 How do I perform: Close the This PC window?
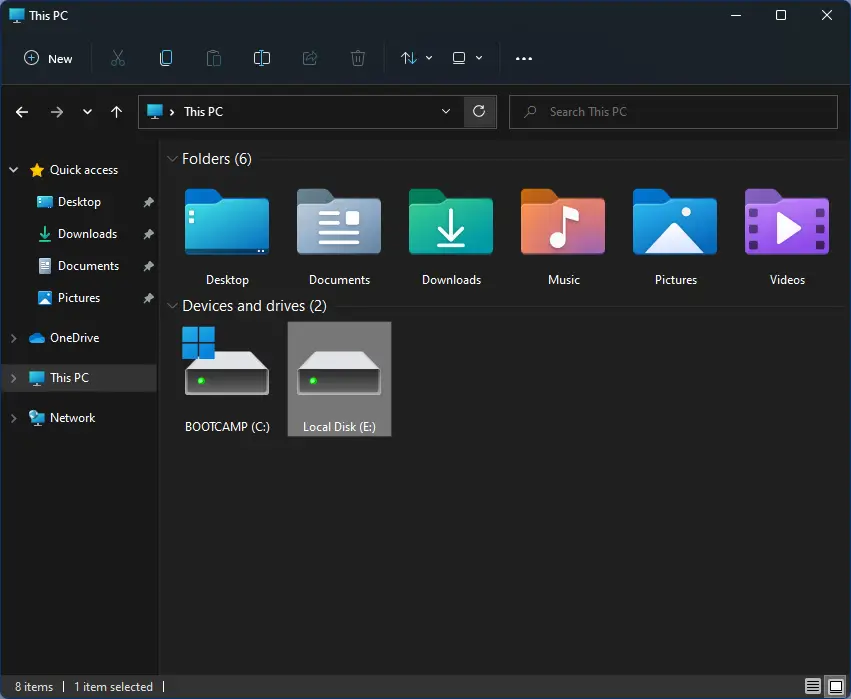(827, 15)
